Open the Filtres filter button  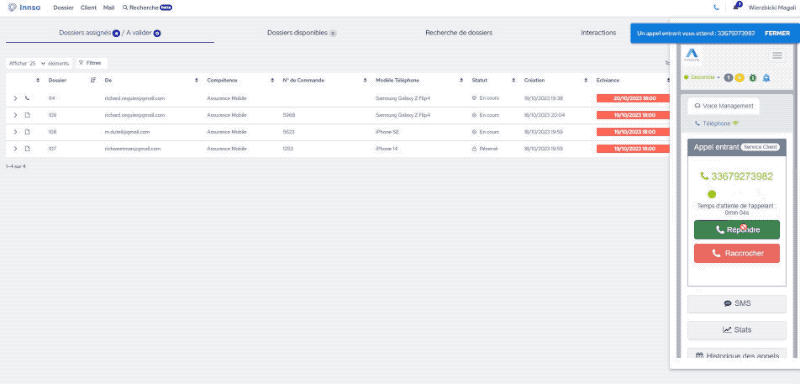91,63
